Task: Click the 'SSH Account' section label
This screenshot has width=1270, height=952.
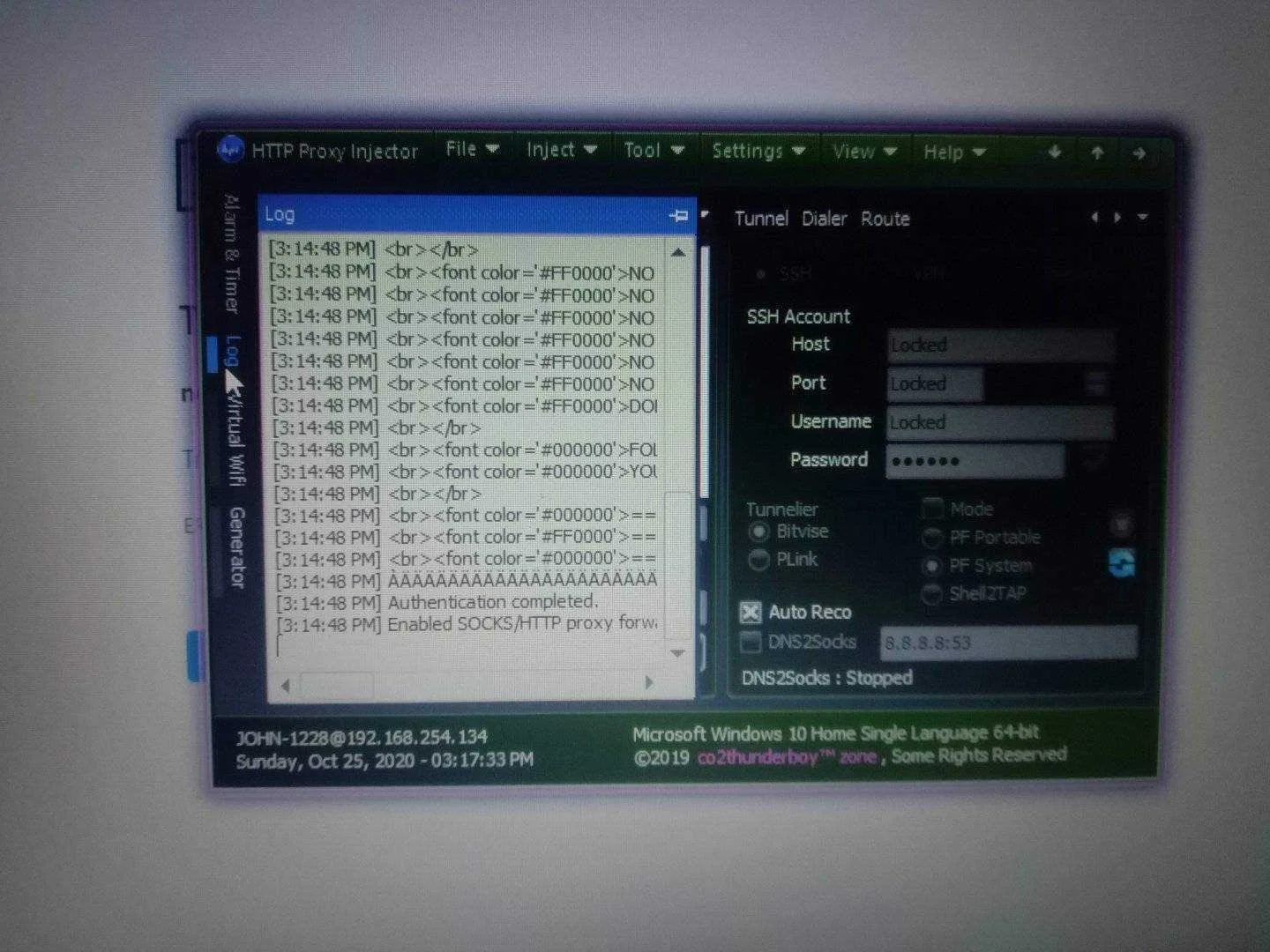Action: tap(798, 316)
